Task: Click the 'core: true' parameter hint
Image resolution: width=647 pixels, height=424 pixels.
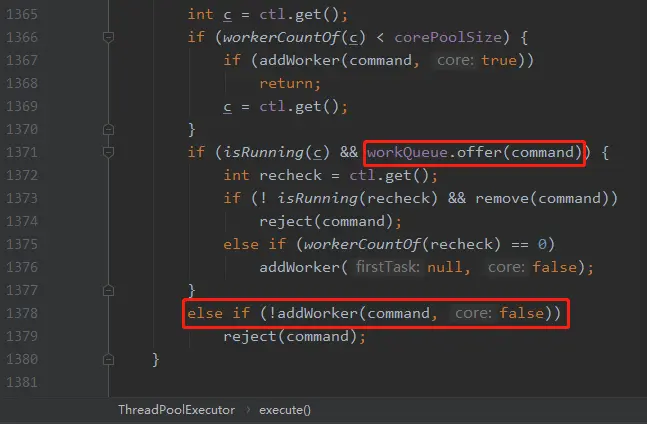Action: click(477, 61)
